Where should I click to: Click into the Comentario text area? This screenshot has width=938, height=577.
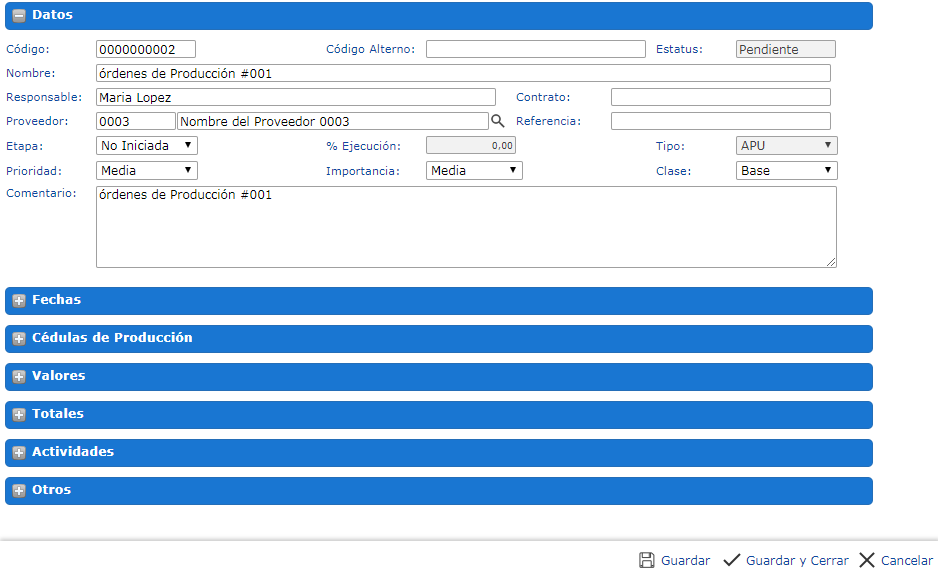click(x=466, y=227)
